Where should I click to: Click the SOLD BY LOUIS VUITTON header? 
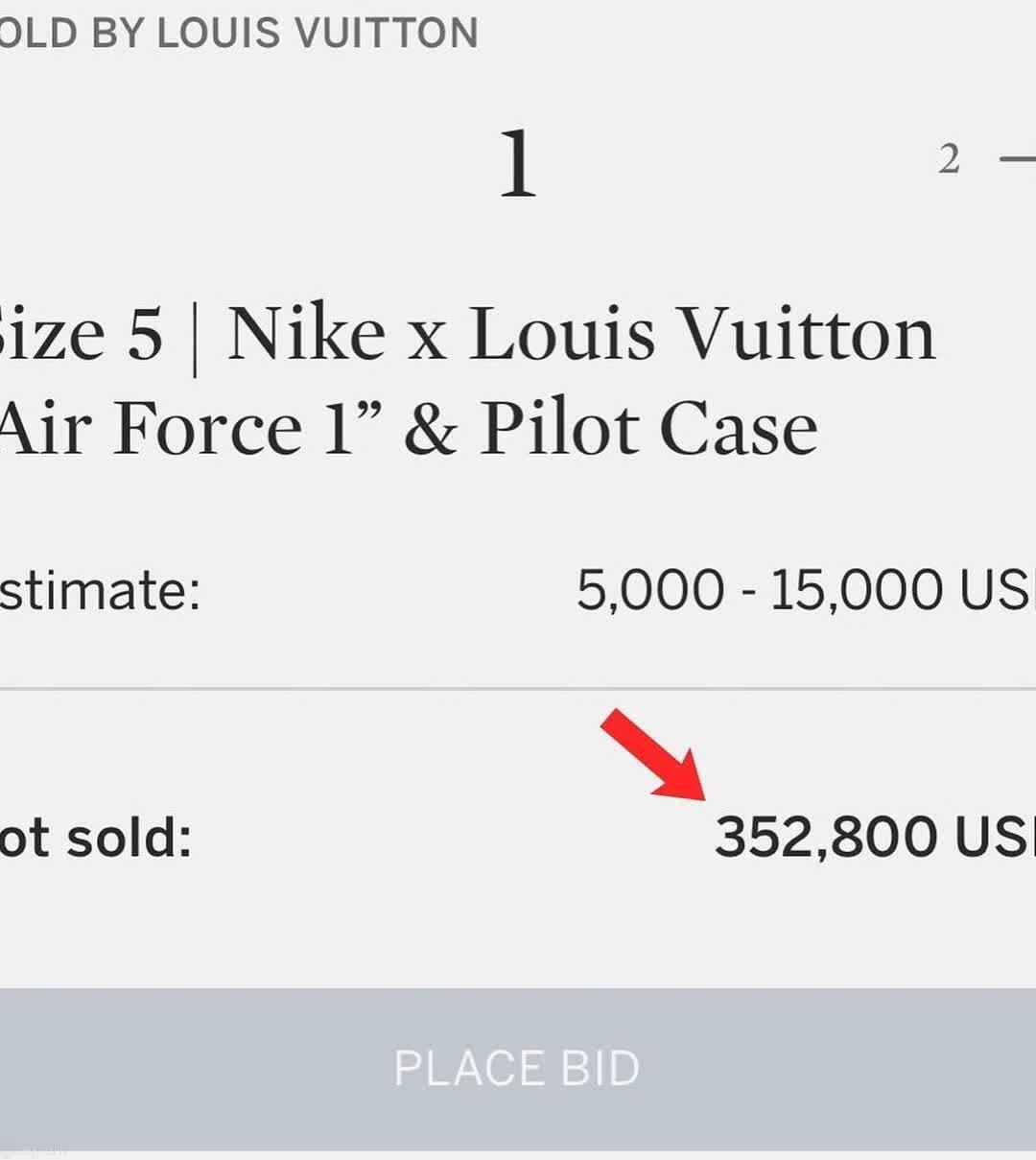[238, 34]
